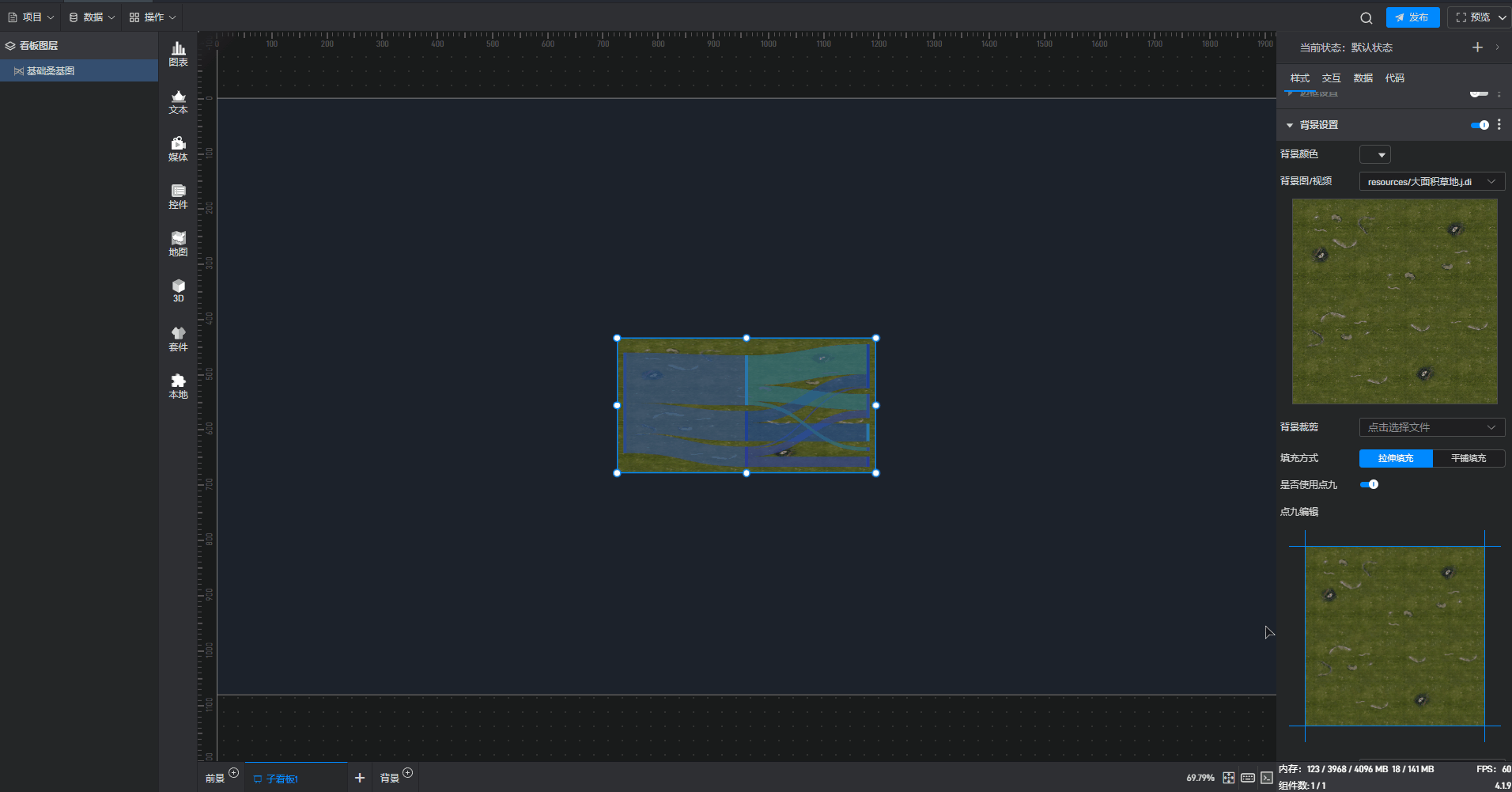Image resolution: width=1512 pixels, height=792 pixels.
Task: Collapse the 背景设置 section
Action: pos(1290,125)
